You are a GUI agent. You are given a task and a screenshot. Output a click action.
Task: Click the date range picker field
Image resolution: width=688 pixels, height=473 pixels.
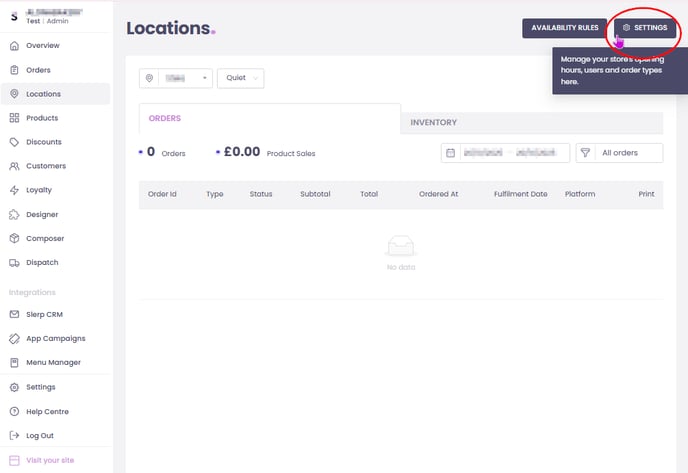[505, 153]
